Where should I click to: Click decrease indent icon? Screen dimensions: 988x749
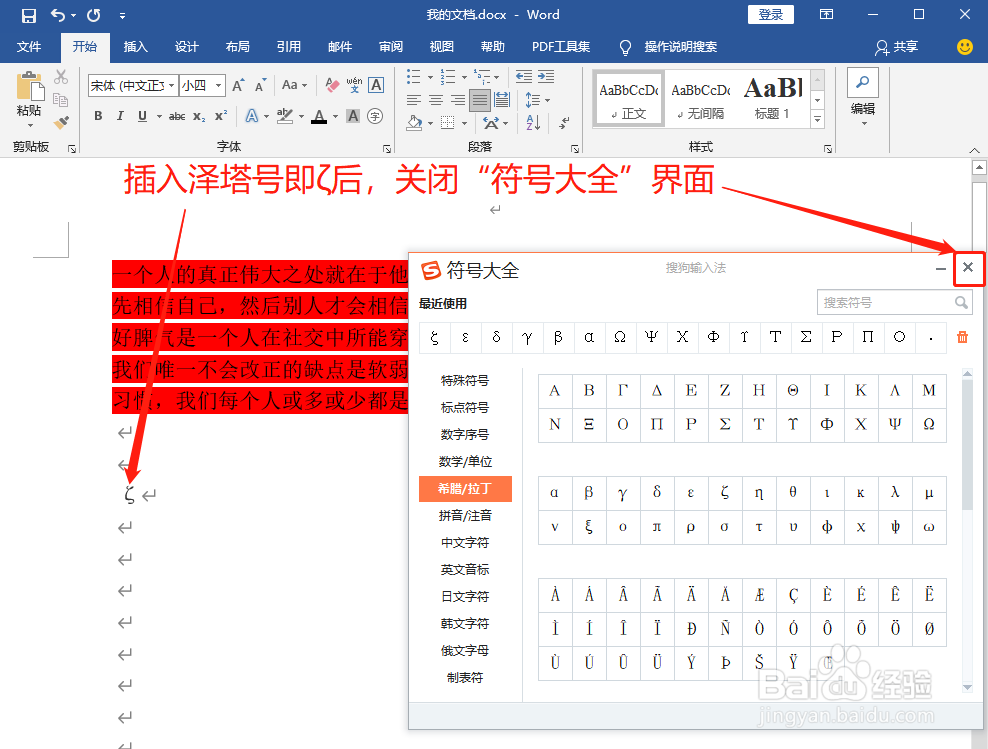point(524,77)
